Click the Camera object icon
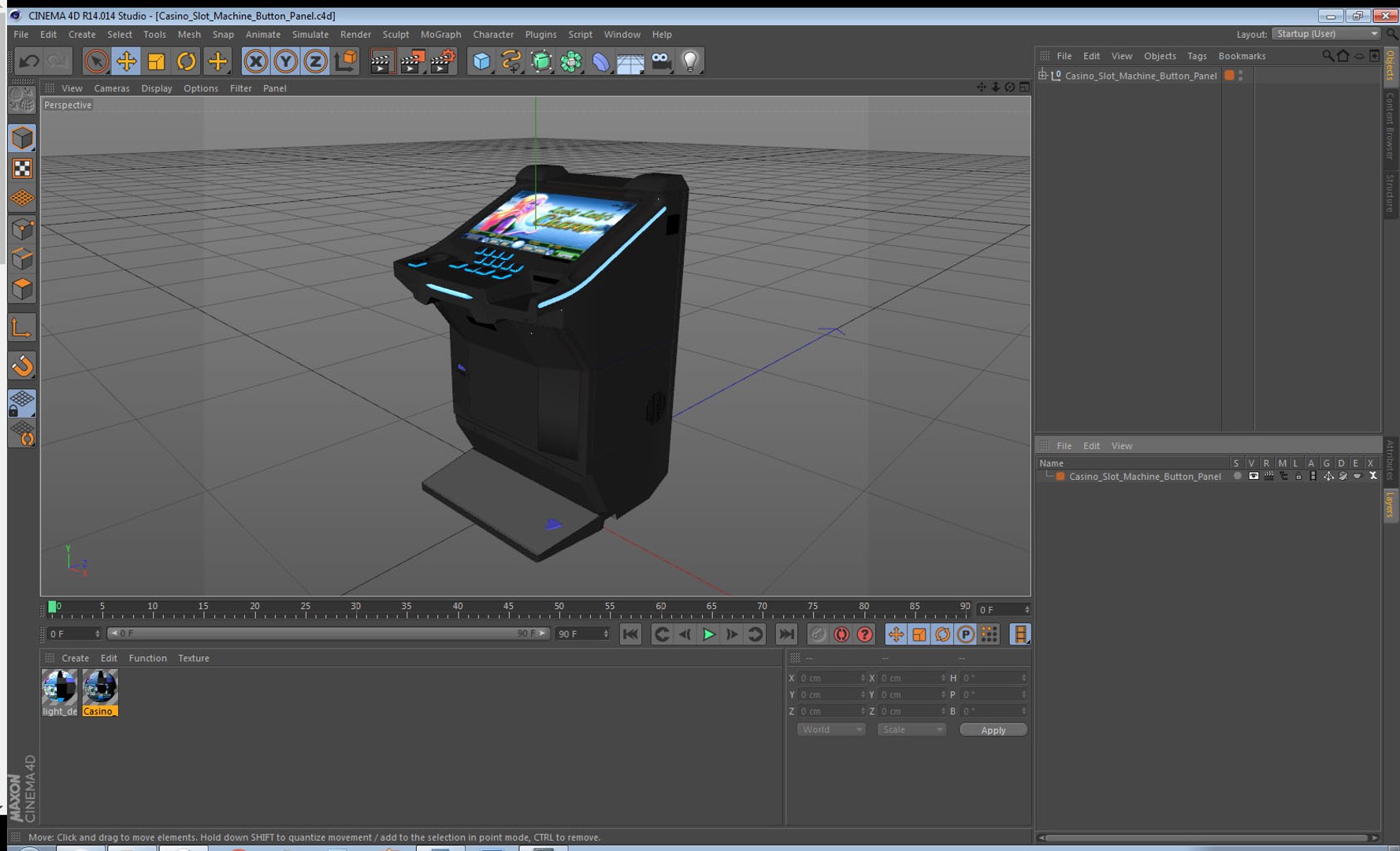Screen dimensions: 1400x851 pyautogui.click(x=661, y=61)
